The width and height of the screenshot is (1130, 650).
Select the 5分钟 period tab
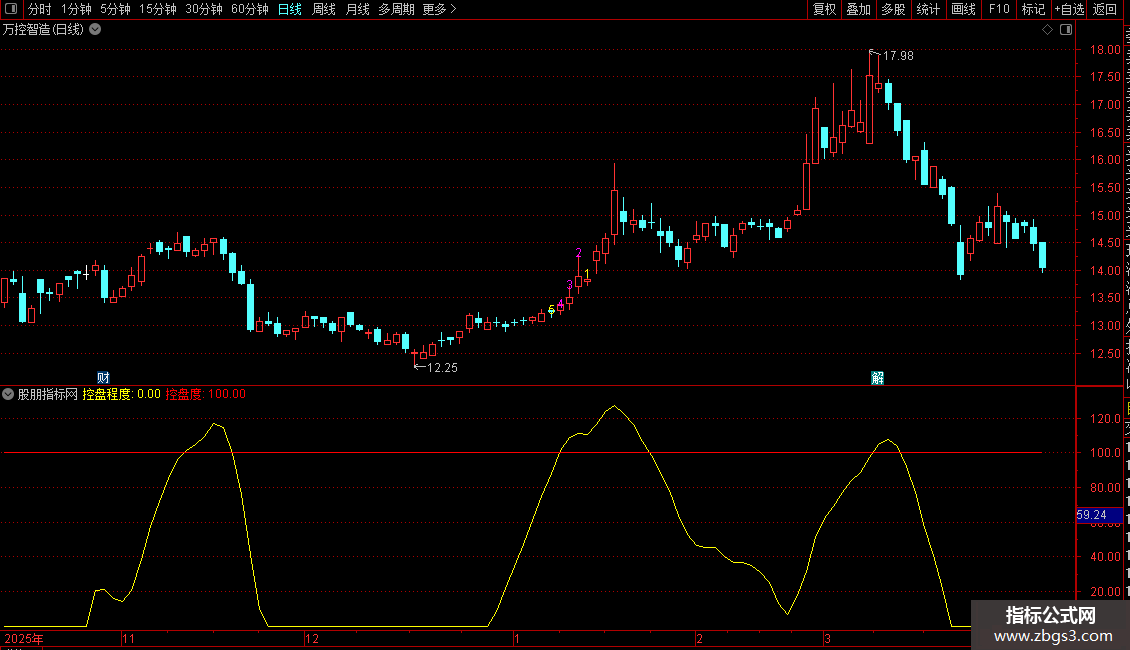pos(115,9)
